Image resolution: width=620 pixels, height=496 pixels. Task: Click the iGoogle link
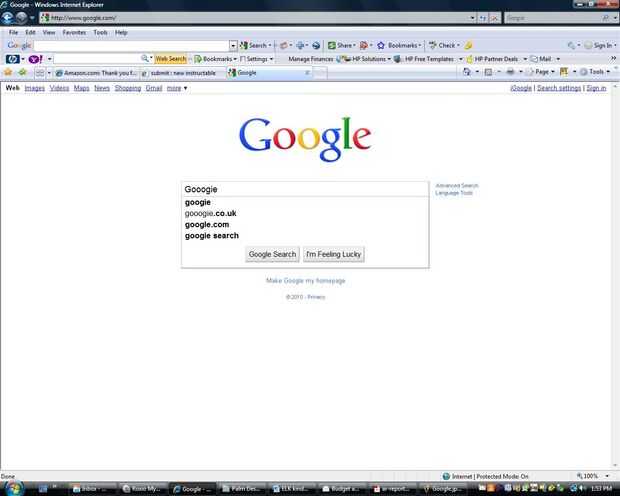(x=521, y=88)
